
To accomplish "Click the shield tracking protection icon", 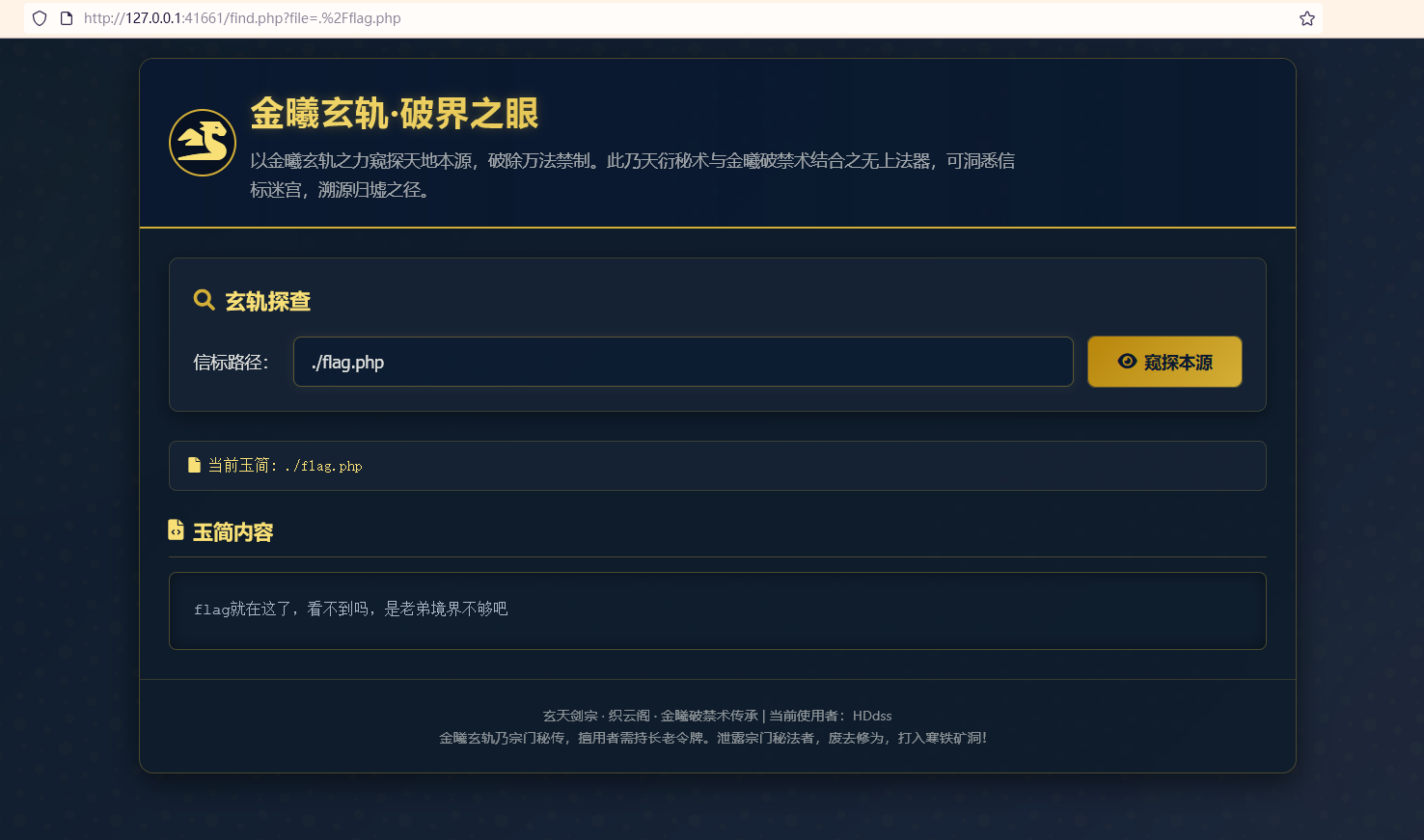I will click(x=40, y=18).
